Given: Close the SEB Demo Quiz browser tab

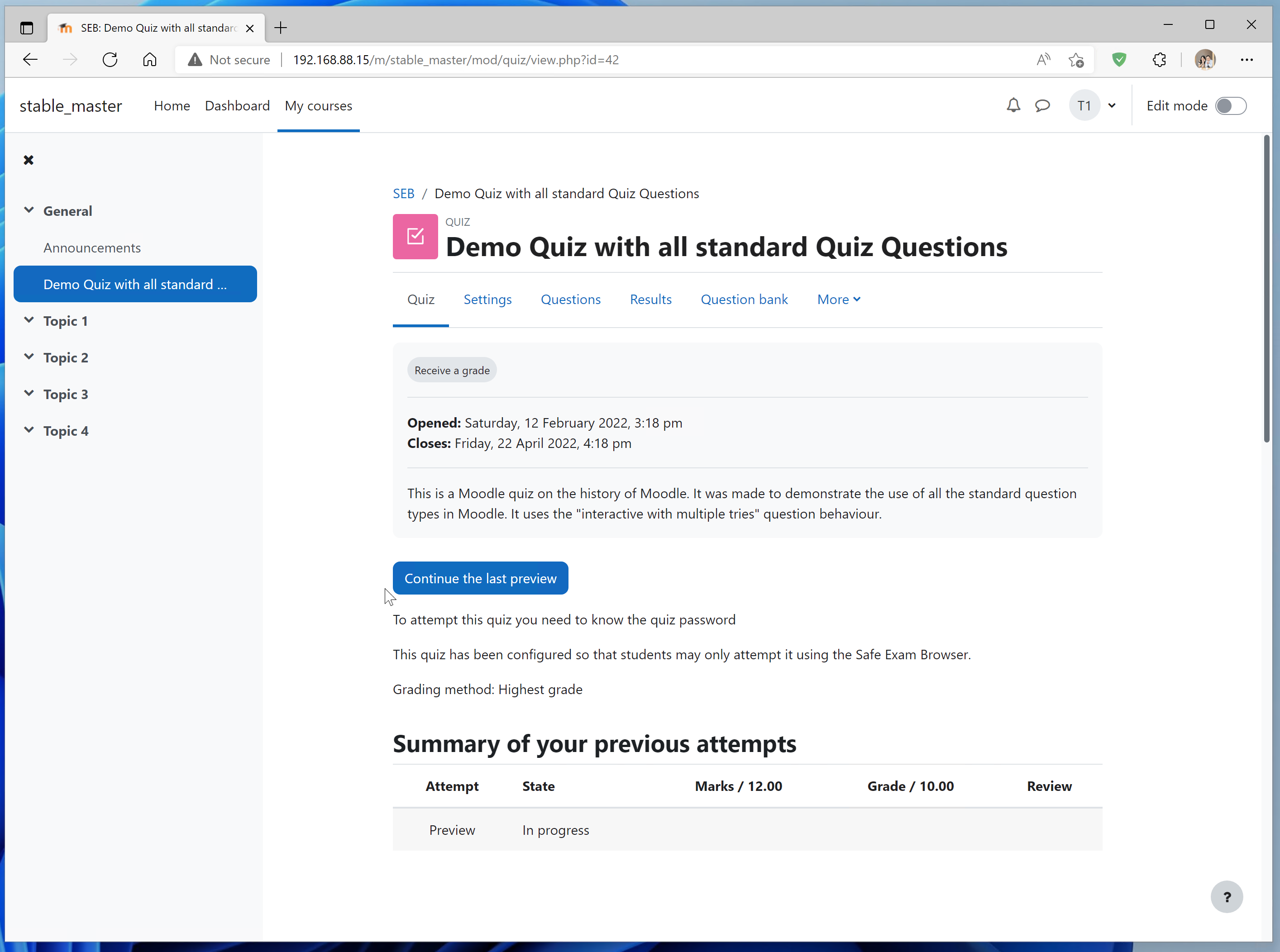Looking at the screenshot, I should click(249, 28).
